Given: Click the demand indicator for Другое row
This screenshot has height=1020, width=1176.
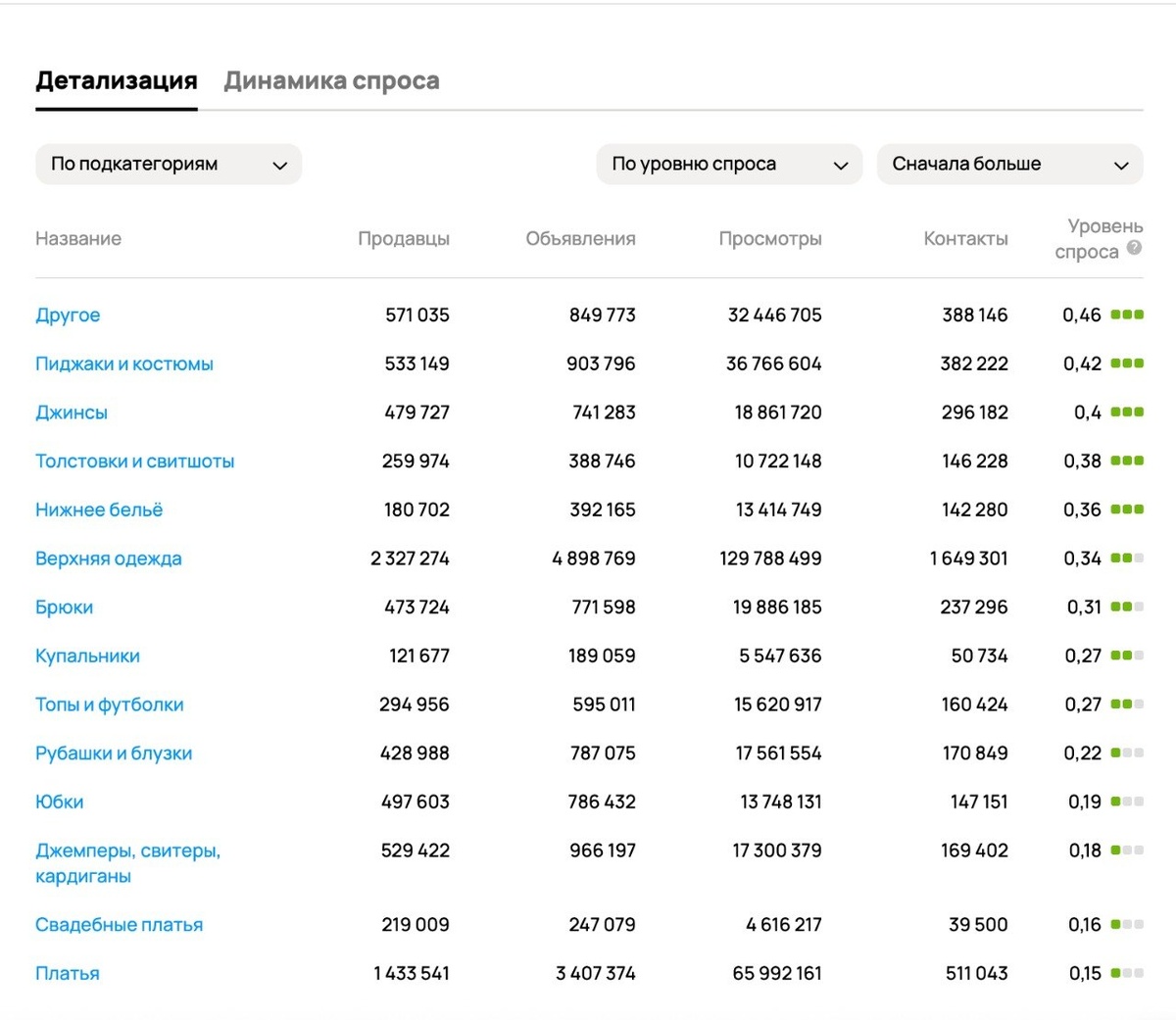Looking at the screenshot, I should point(1127,316).
